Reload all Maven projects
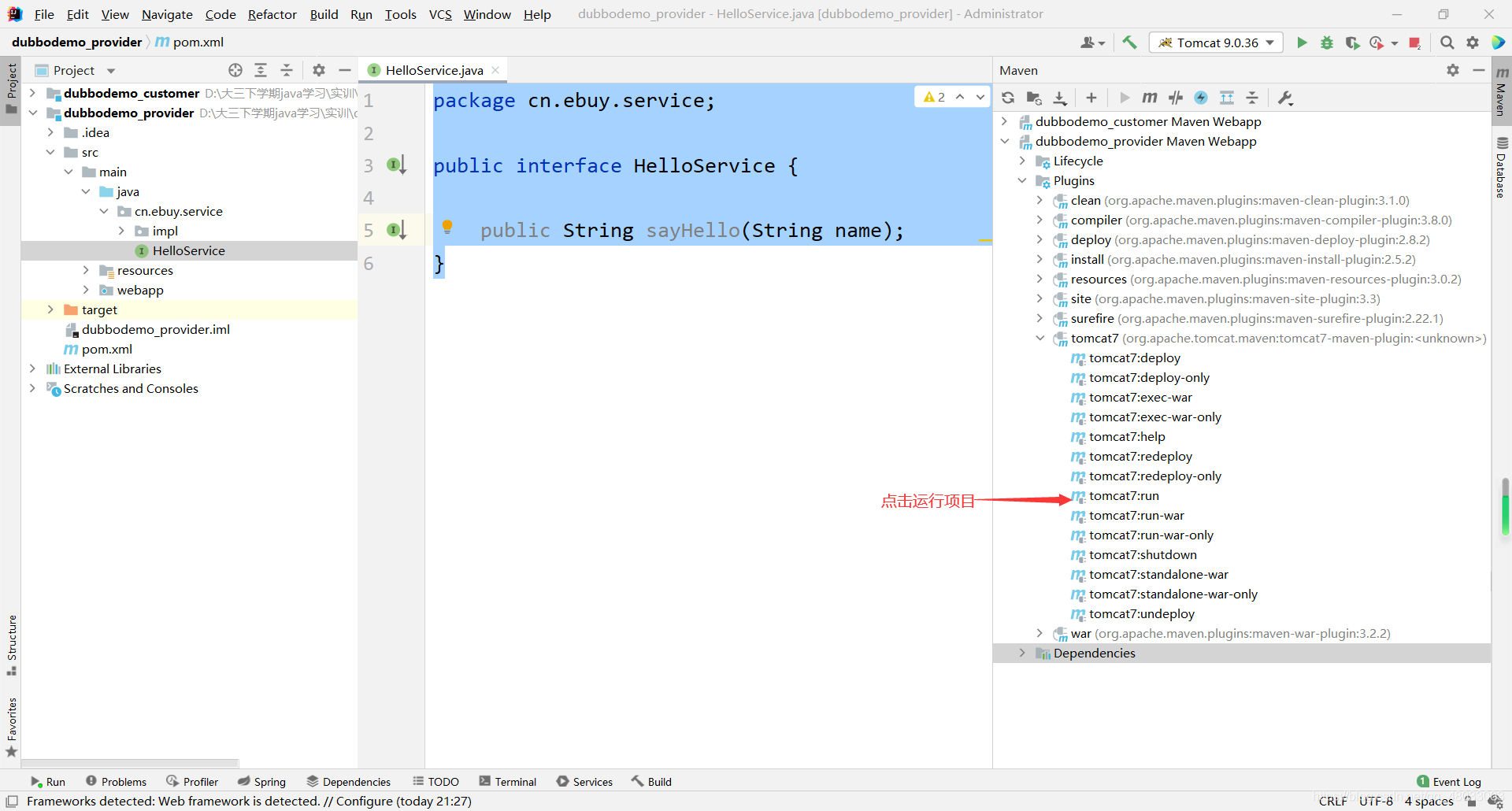1512x811 pixels. point(1008,98)
